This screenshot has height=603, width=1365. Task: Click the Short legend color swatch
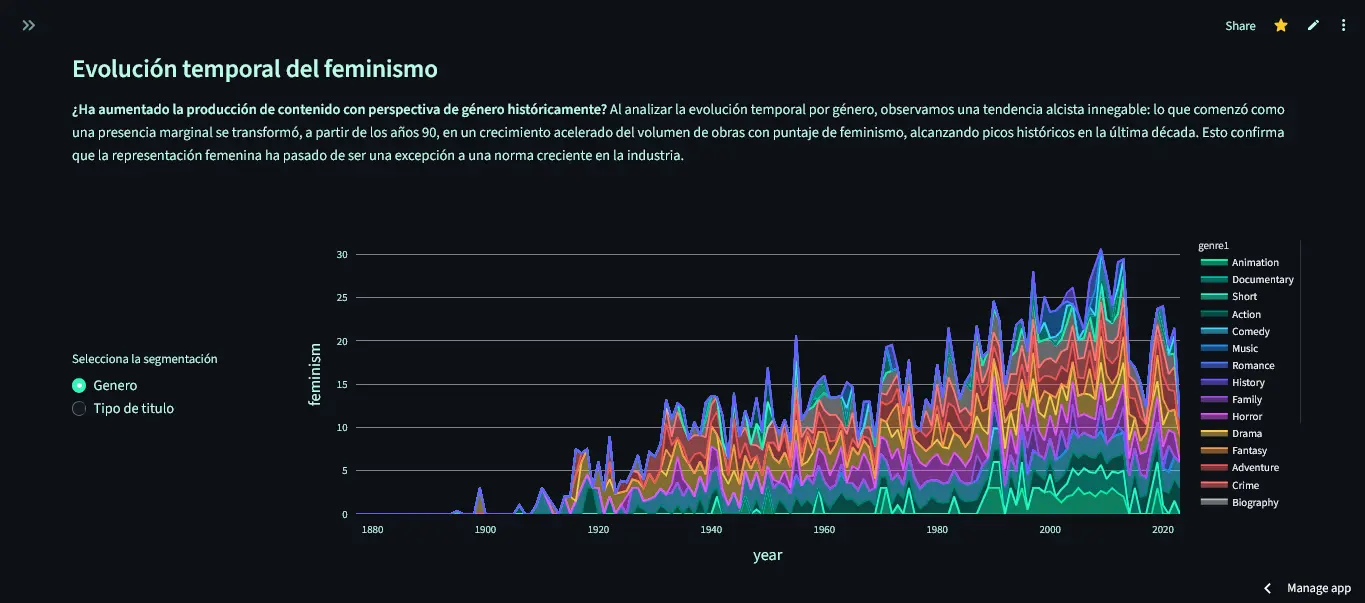click(x=1214, y=297)
